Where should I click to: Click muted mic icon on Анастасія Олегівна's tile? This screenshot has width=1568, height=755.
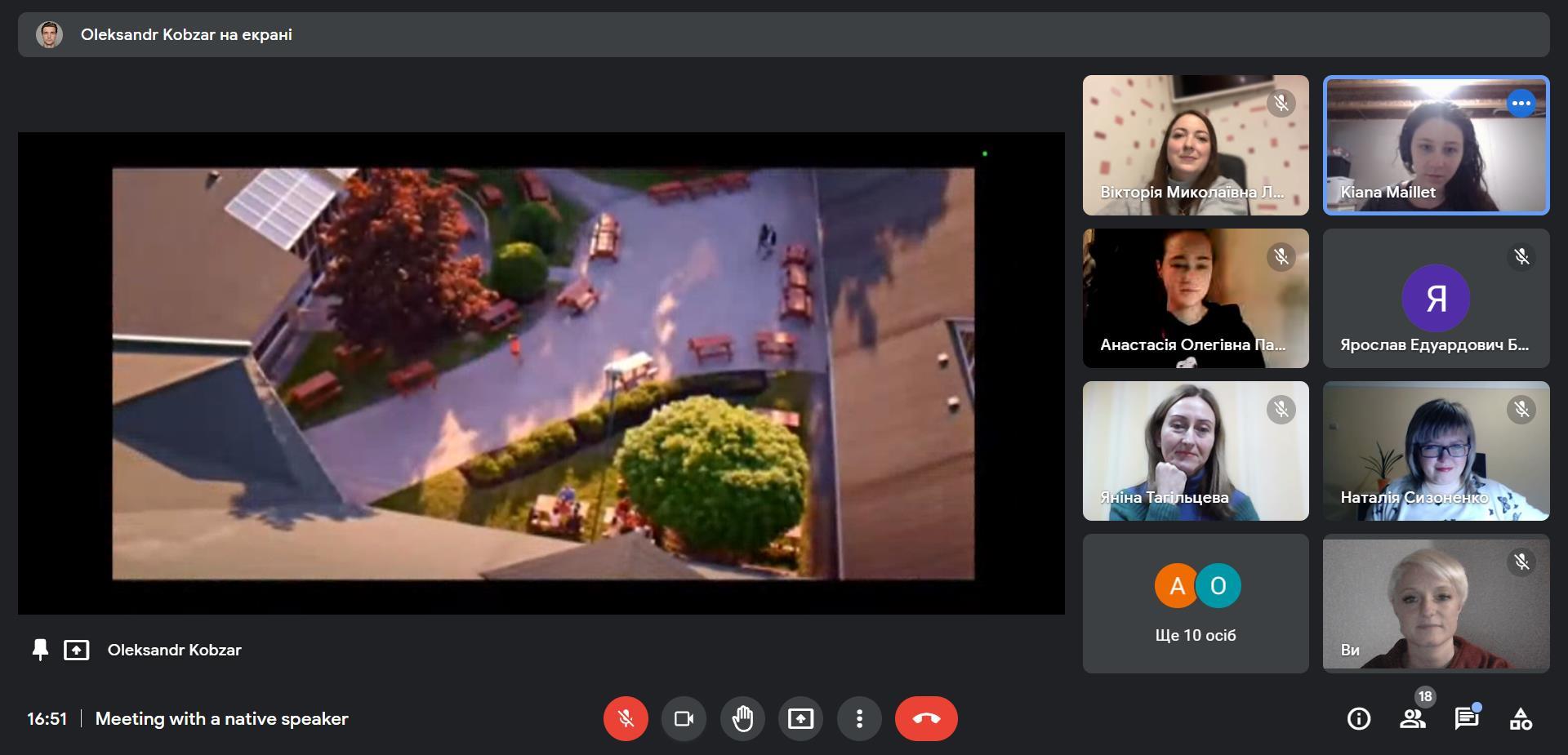1281,257
